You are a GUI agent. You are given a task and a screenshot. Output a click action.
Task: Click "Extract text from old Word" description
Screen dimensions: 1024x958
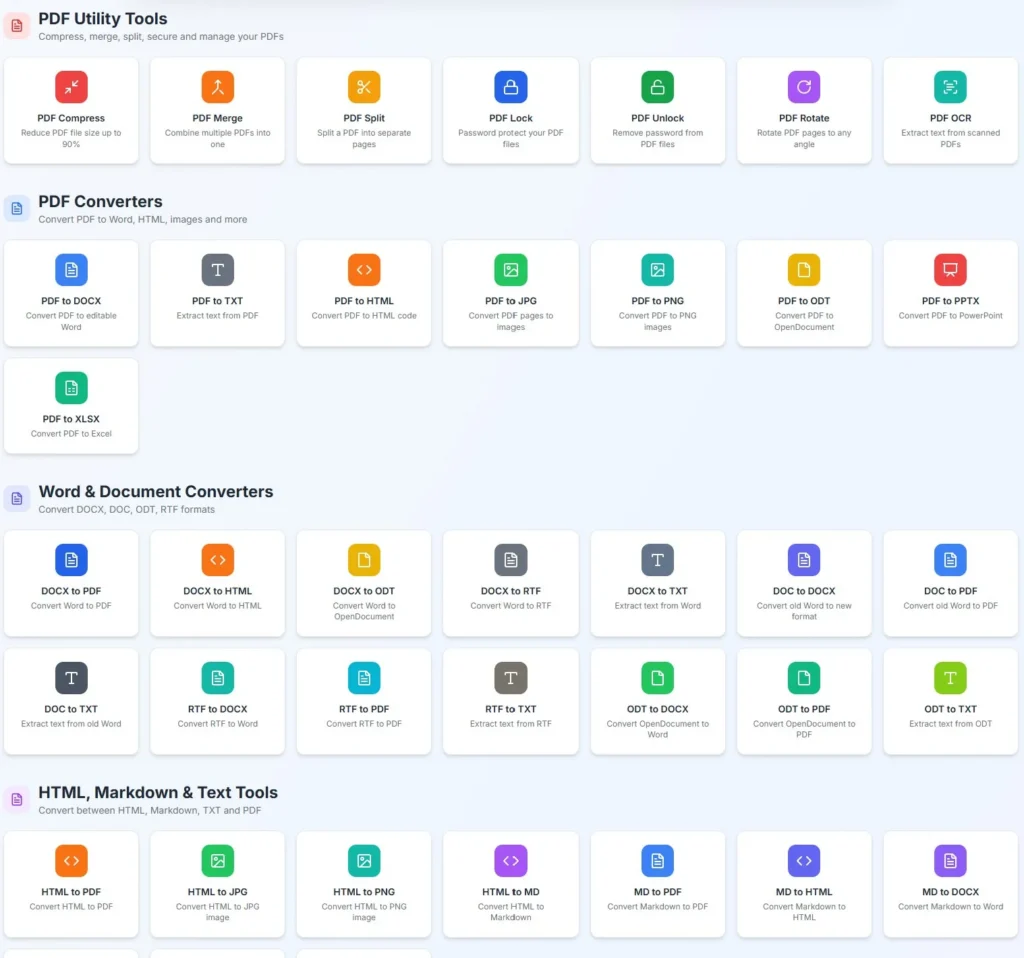pyautogui.click(x=71, y=724)
